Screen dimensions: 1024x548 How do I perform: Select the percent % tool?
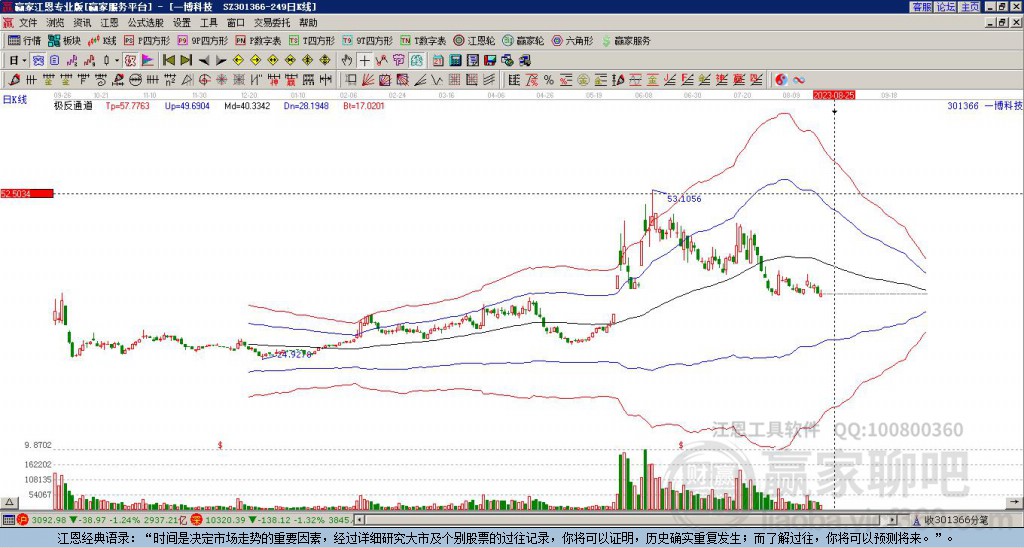(549, 80)
